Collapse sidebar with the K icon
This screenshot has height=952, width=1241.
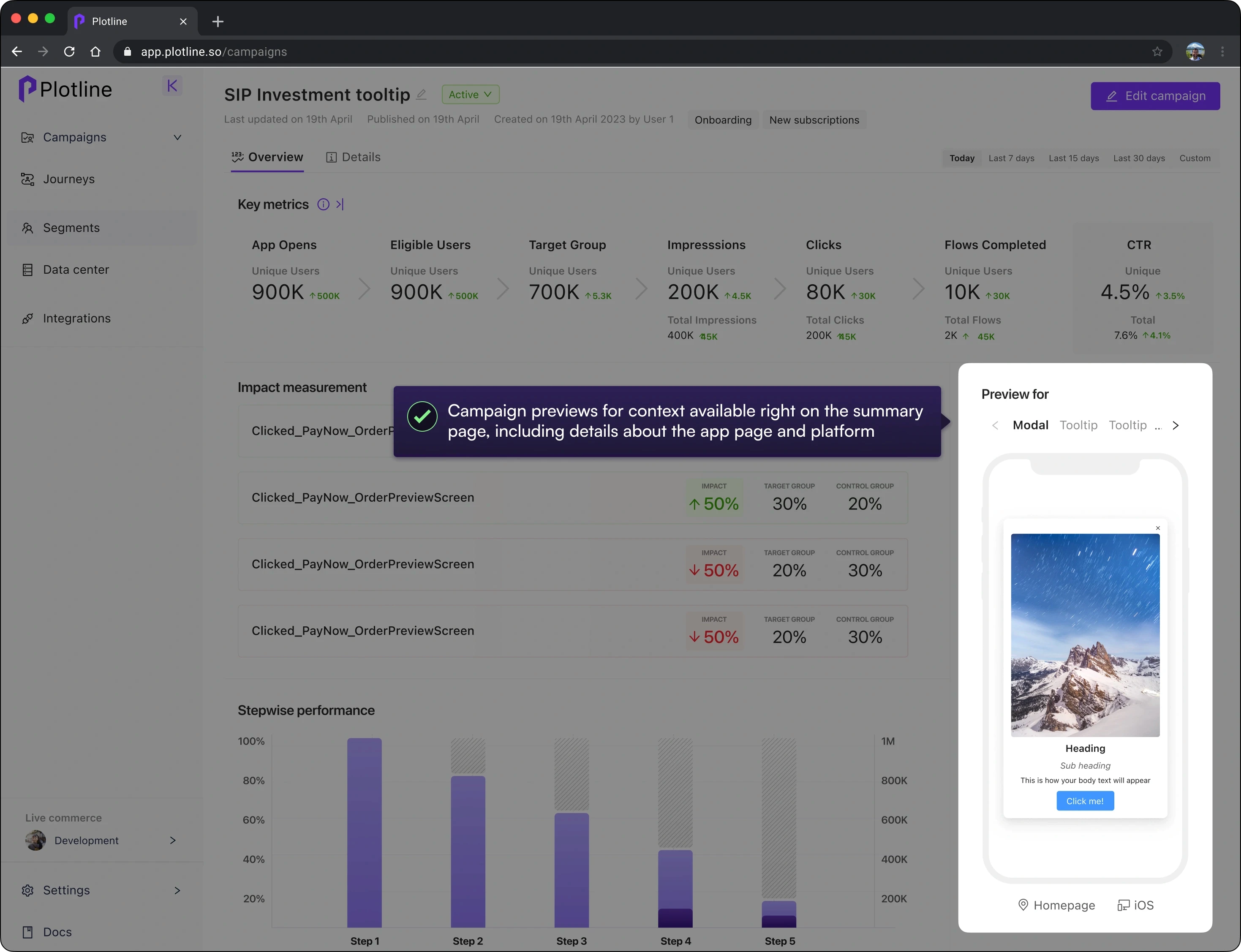172,86
